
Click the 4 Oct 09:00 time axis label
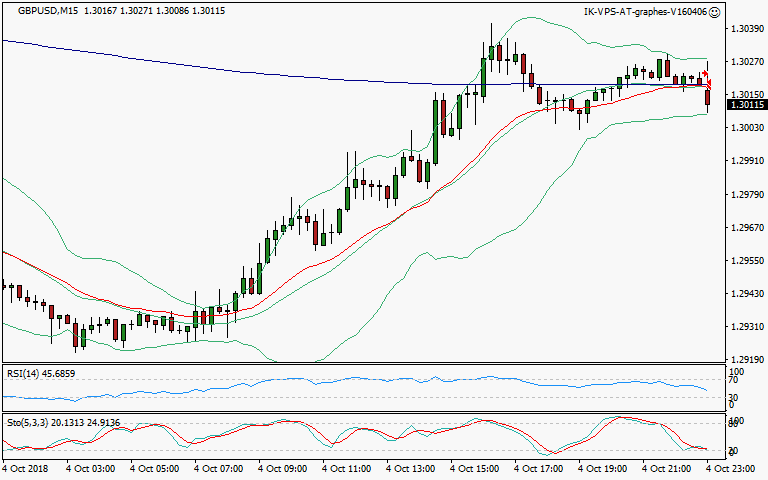282,467
